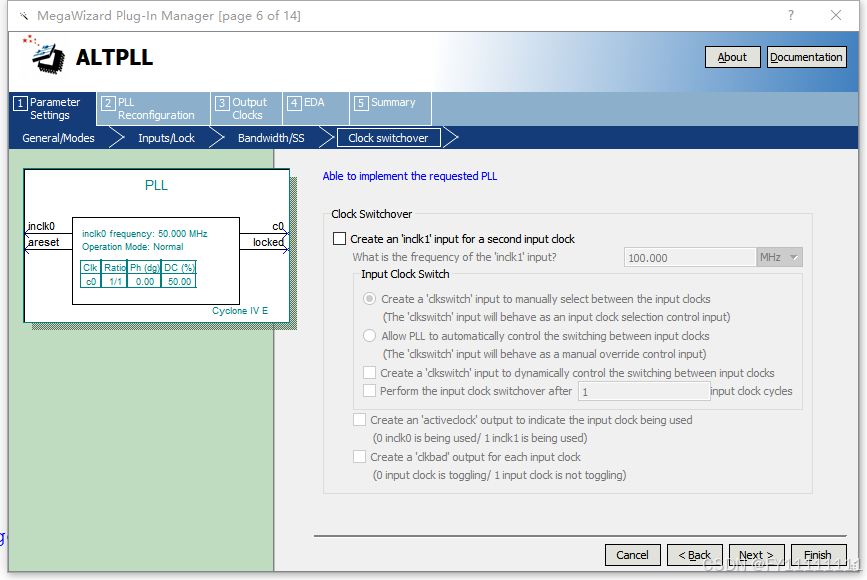Go to the Summary tab
The height and width of the screenshot is (580, 867).
pos(390,109)
